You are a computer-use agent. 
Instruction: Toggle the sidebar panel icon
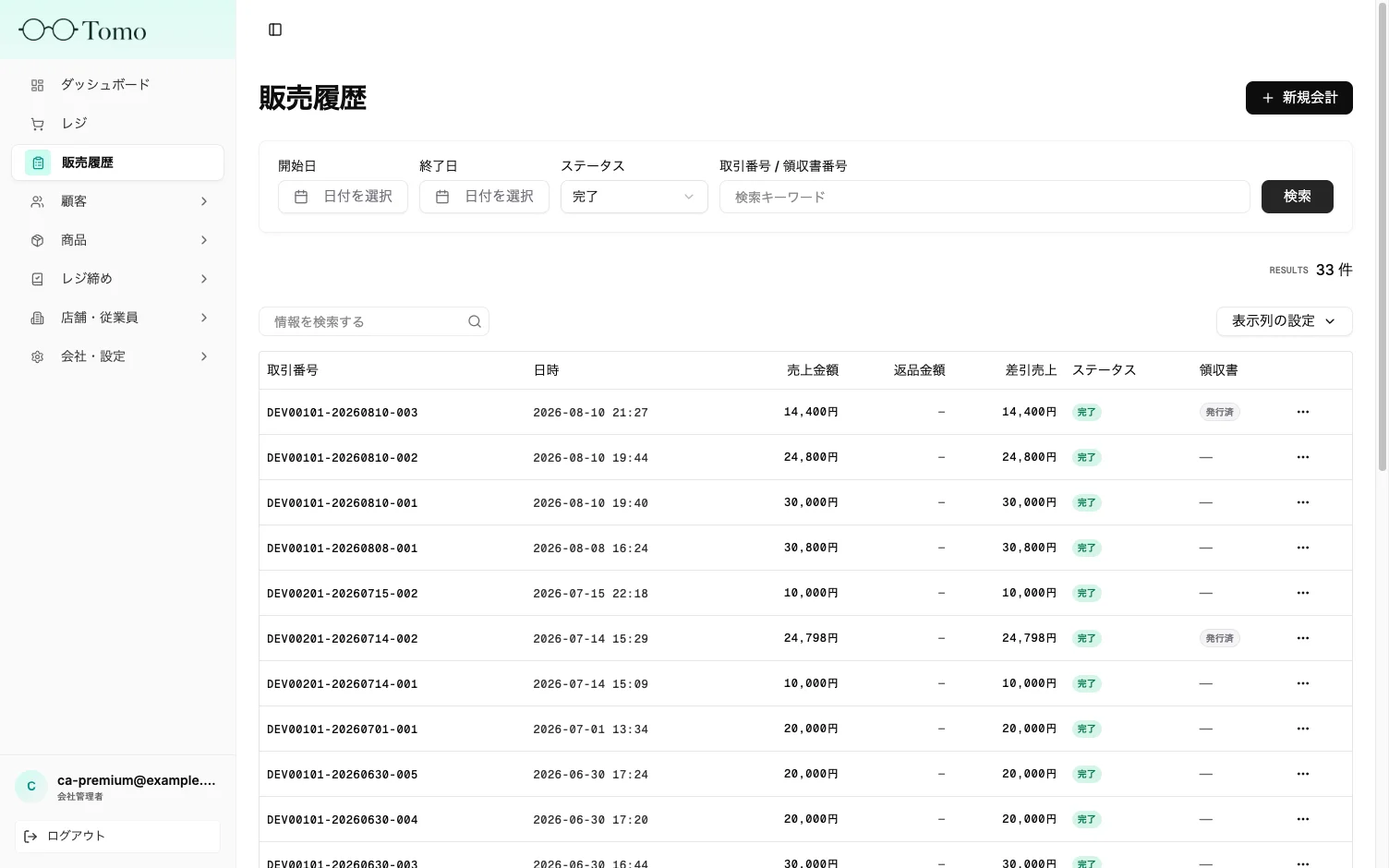275,30
